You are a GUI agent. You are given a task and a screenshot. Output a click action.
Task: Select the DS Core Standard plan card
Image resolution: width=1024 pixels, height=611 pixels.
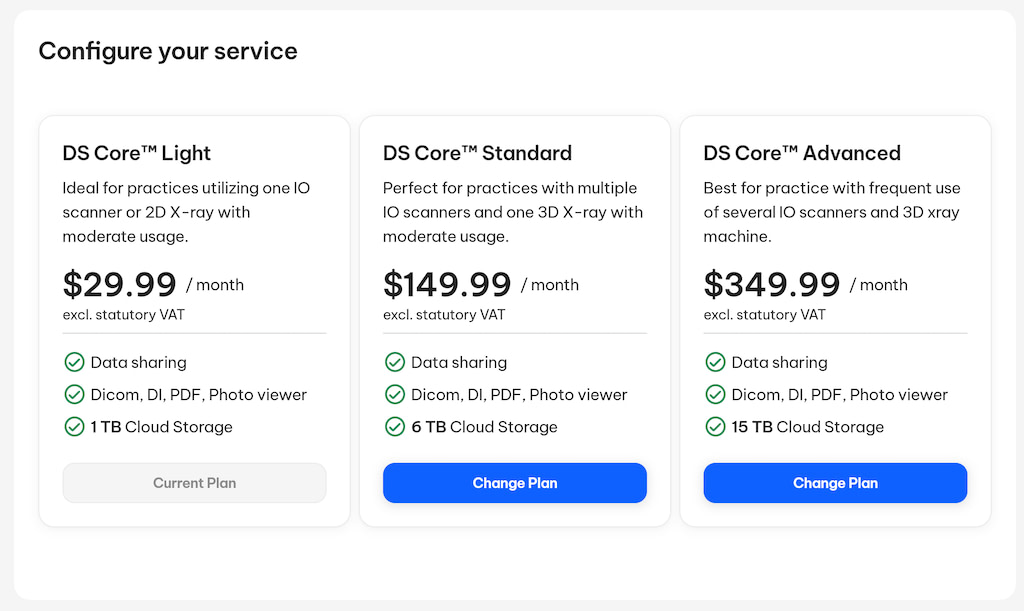tap(514, 318)
